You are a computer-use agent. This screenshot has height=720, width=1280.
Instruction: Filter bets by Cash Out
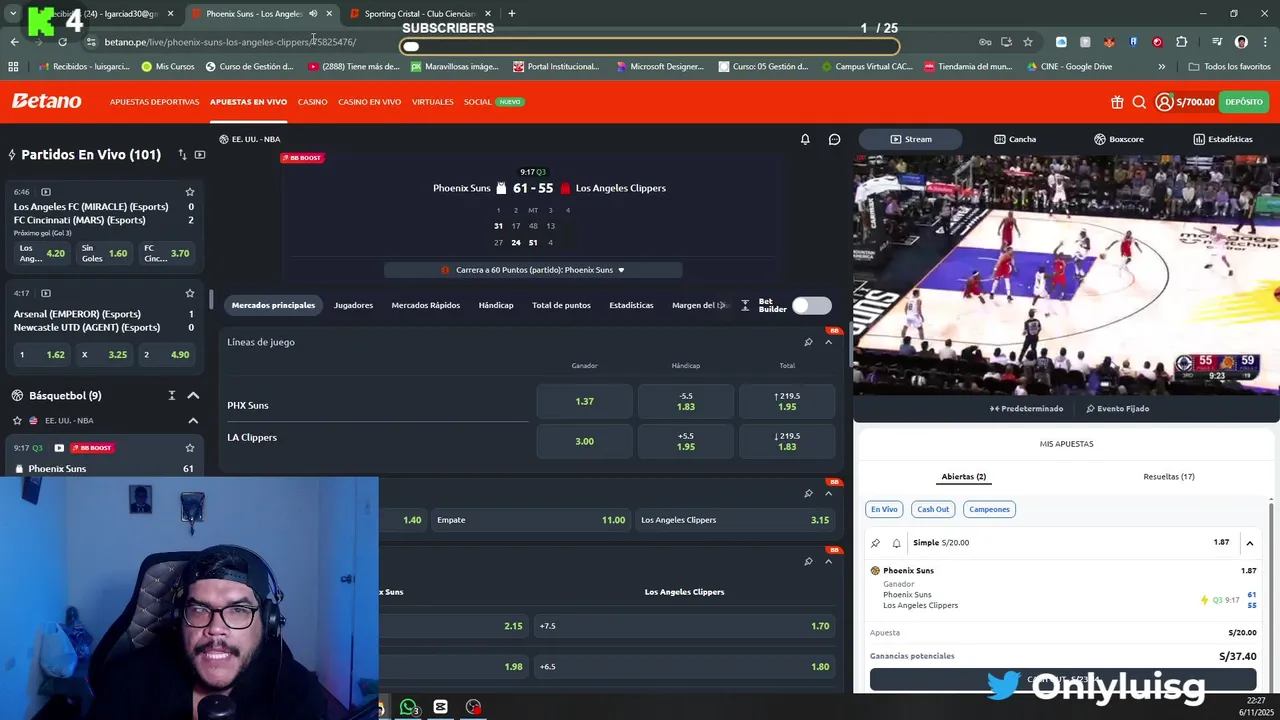tap(933, 509)
